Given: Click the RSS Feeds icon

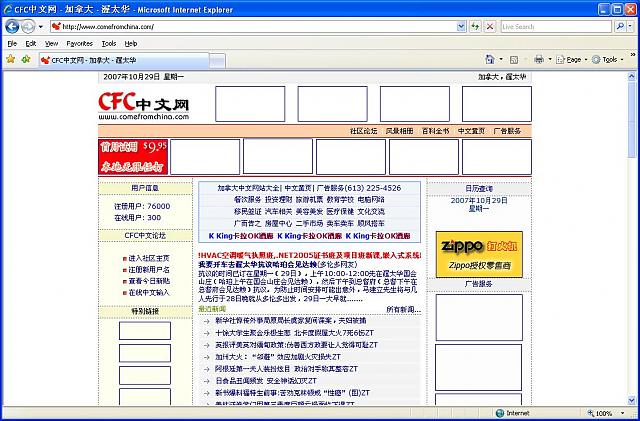Looking at the screenshot, I should [x=514, y=60].
